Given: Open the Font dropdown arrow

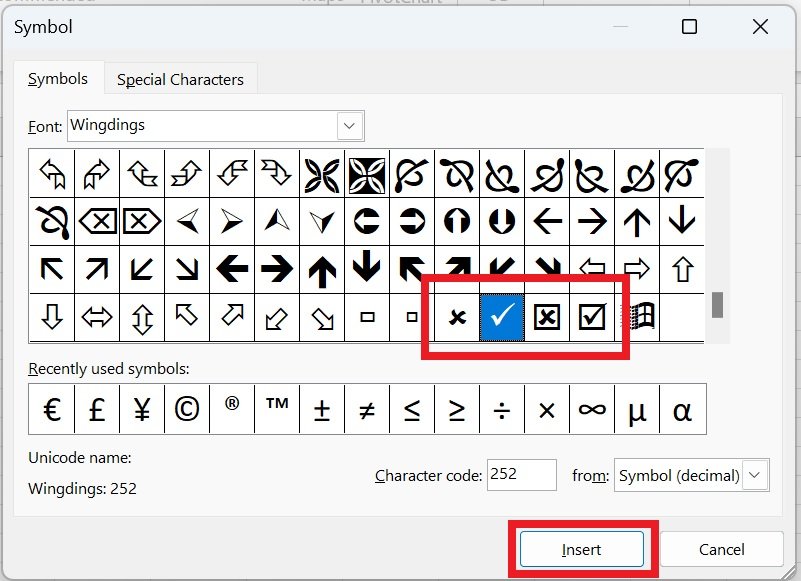Looking at the screenshot, I should pyautogui.click(x=349, y=126).
